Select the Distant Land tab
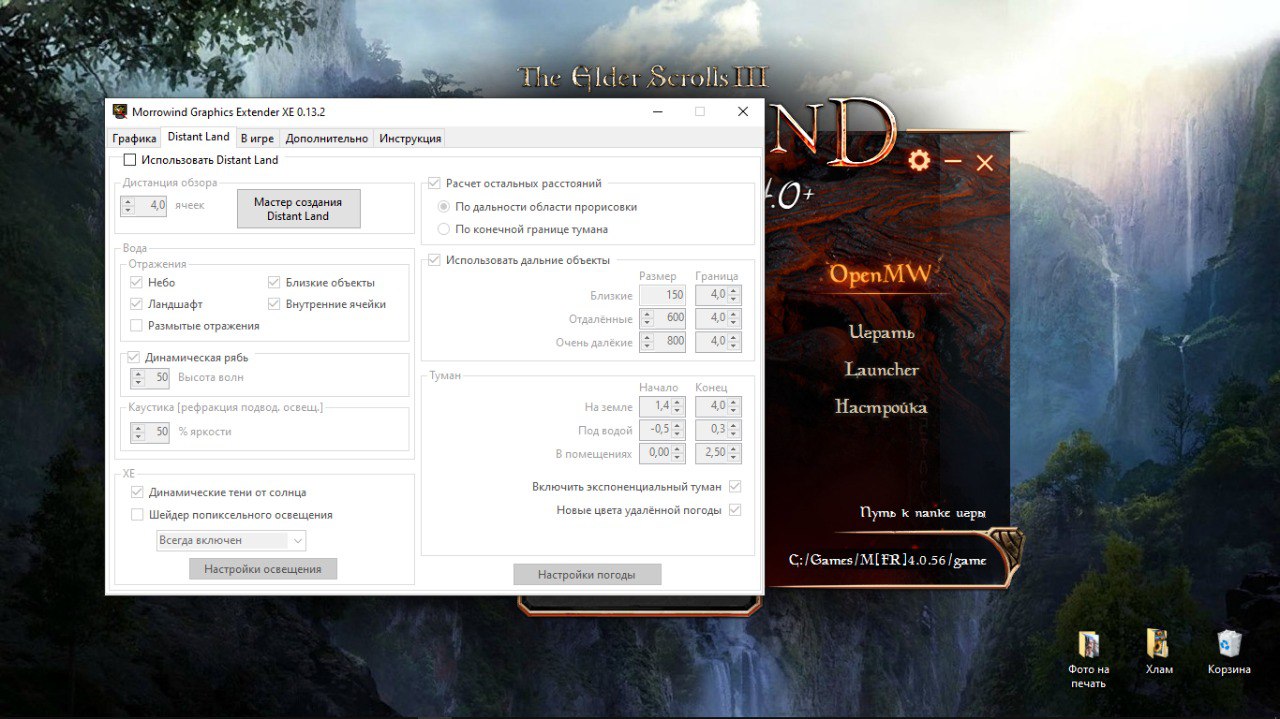 point(198,137)
